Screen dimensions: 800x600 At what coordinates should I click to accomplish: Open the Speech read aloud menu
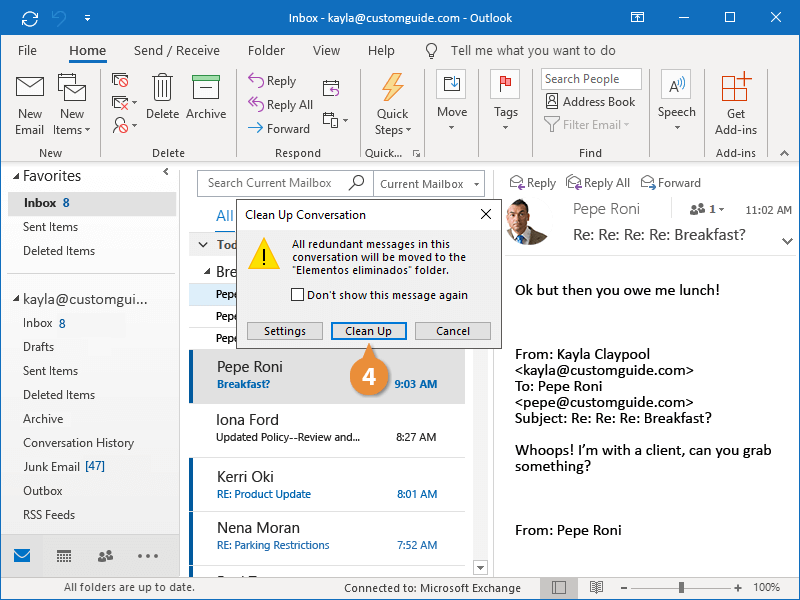pos(676,101)
